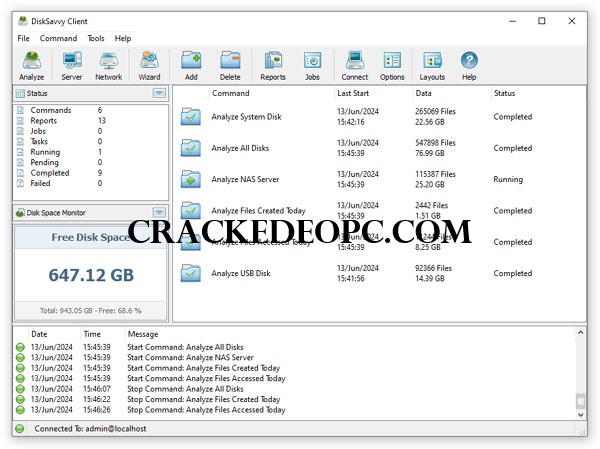
Task: Select log 'Stop Command: Analyze Files Accessed Today'
Action: tap(206, 410)
